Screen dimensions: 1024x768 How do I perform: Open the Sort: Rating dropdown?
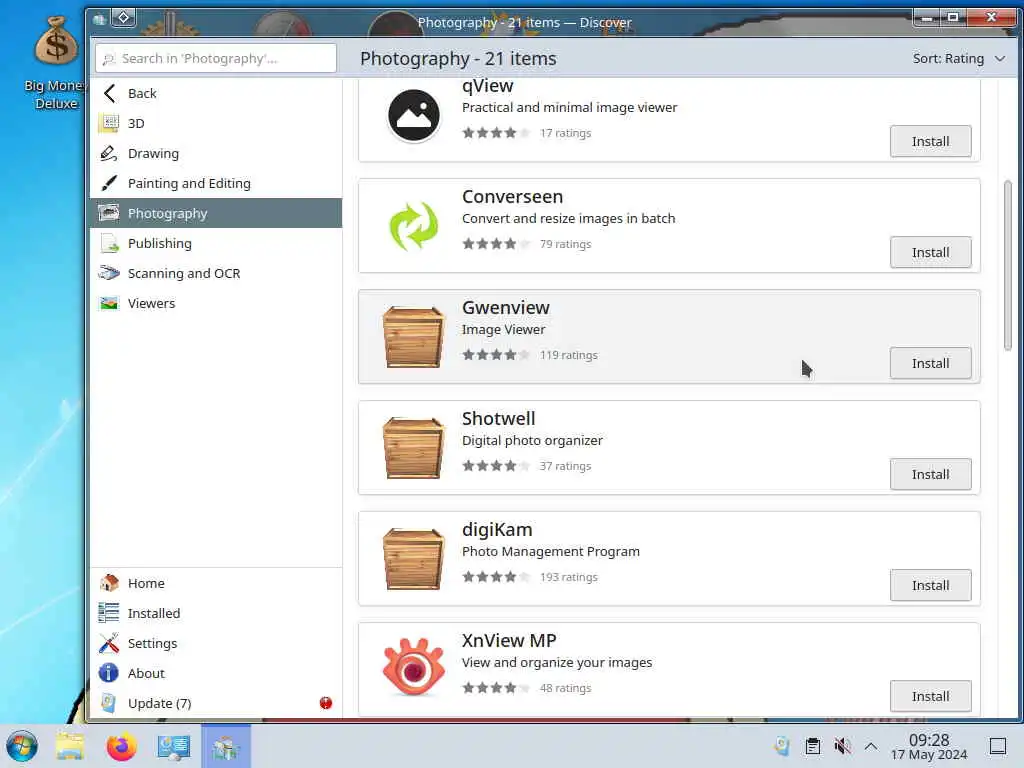click(x=958, y=59)
